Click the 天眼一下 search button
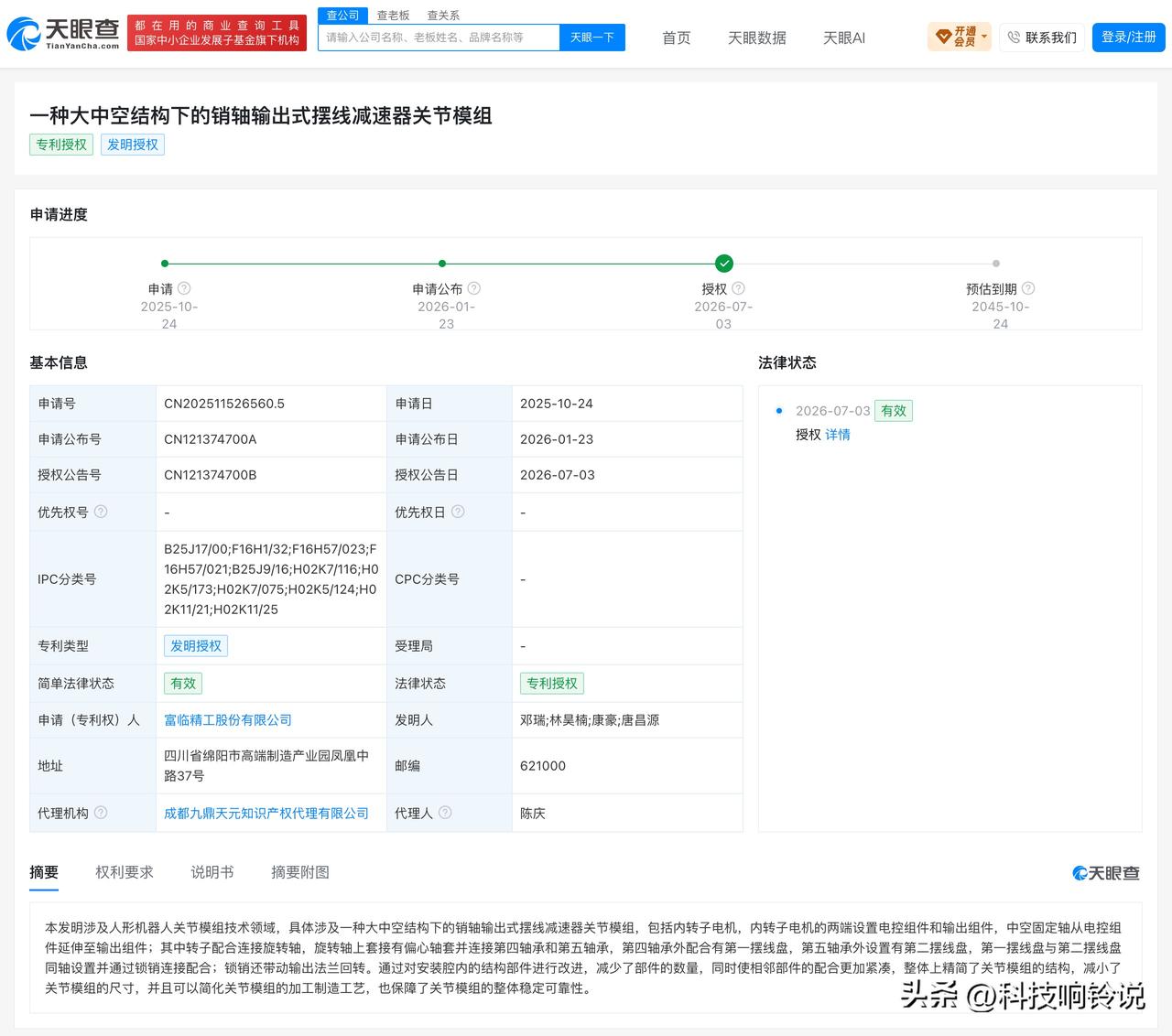This screenshot has width=1172, height=1036. click(x=592, y=38)
